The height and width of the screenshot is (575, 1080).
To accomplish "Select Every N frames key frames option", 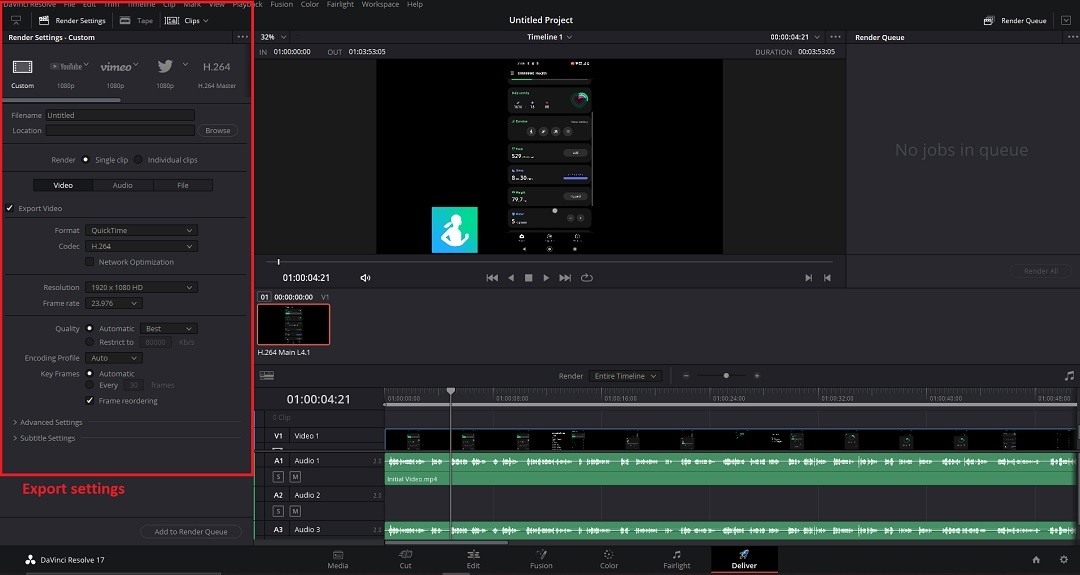I will pyautogui.click(x=90, y=385).
